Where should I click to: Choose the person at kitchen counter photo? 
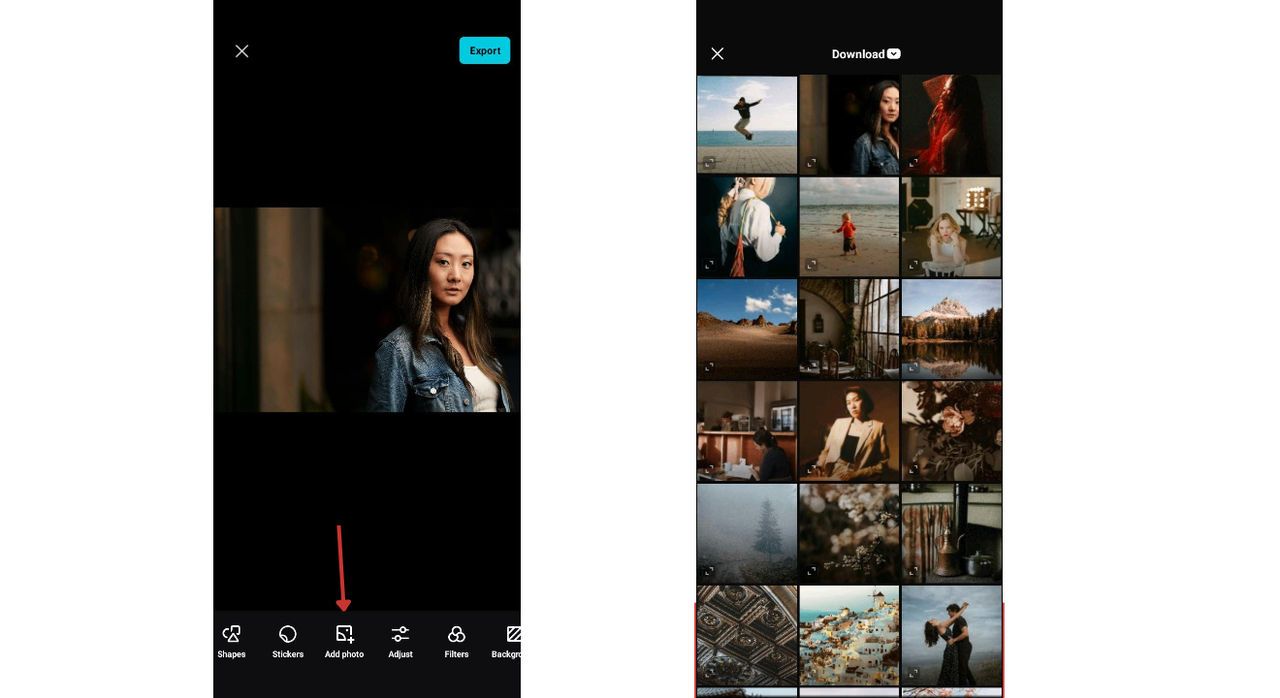click(747, 431)
